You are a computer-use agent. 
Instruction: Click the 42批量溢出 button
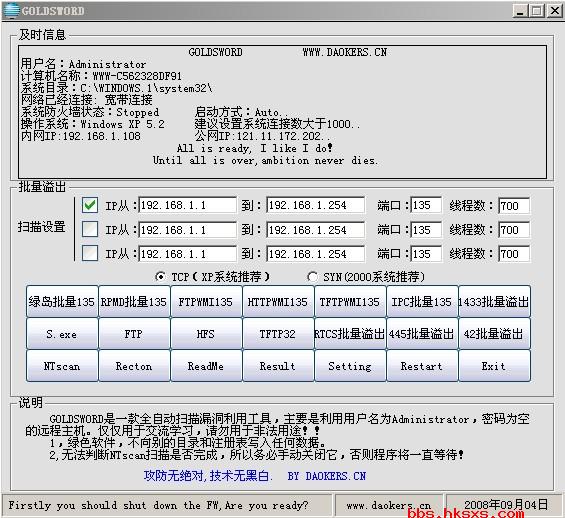click(x=494, y=334)
